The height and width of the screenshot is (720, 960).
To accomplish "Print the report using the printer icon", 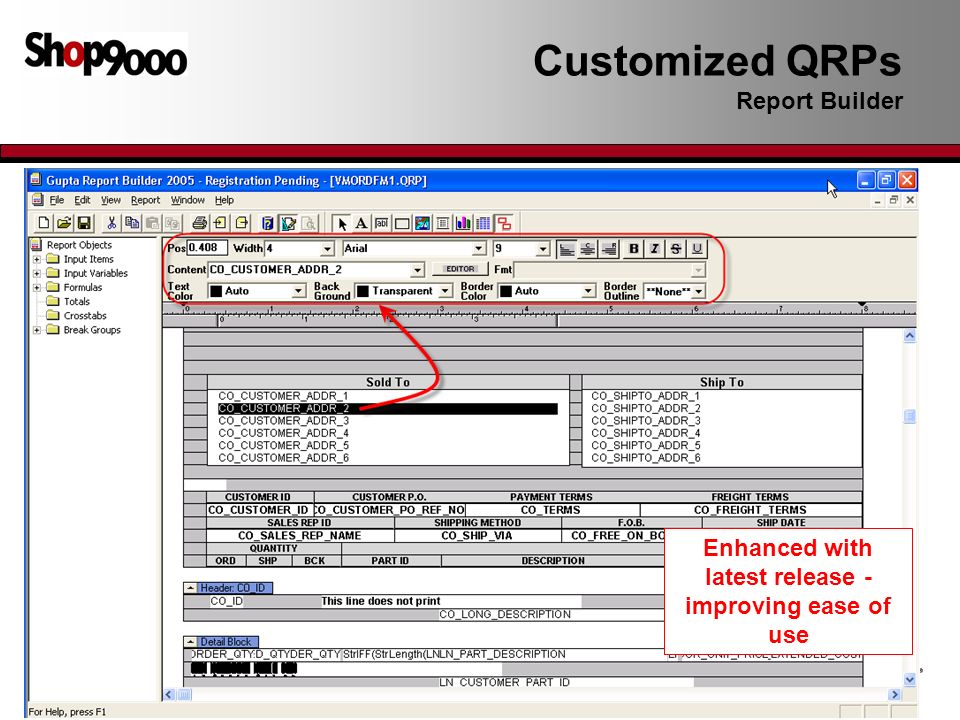I will pos(200,223).
